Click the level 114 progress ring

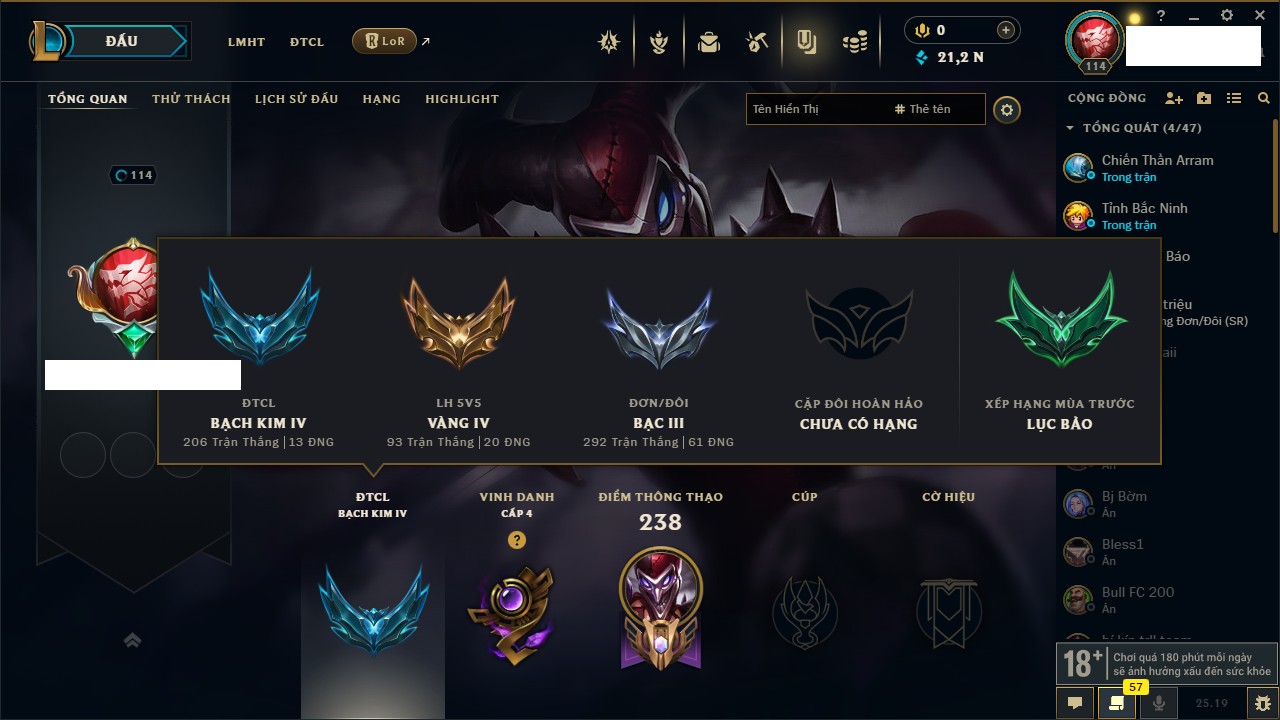133,175
